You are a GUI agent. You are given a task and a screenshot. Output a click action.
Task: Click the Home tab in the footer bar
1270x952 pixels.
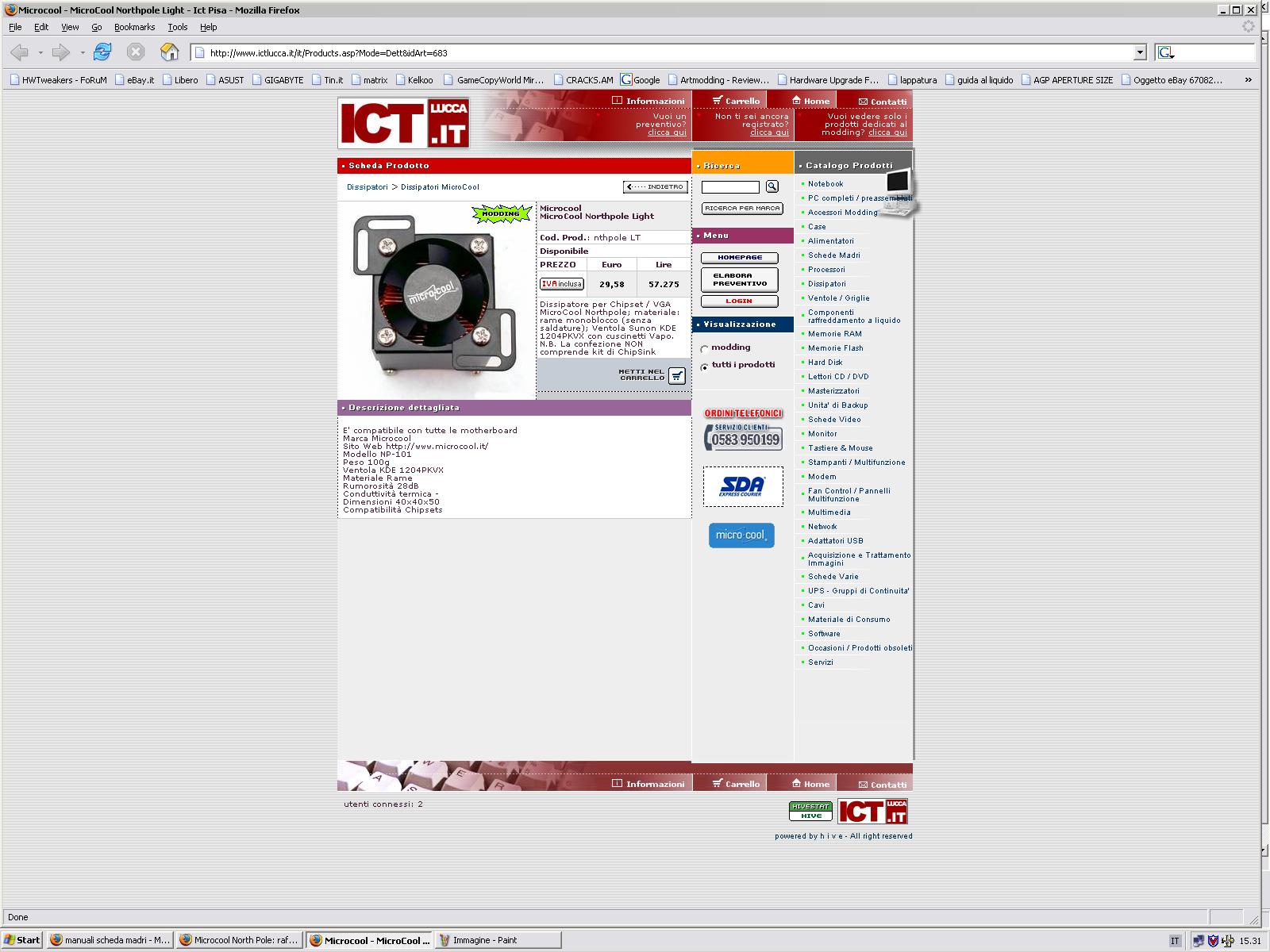(x=811, y=784)
